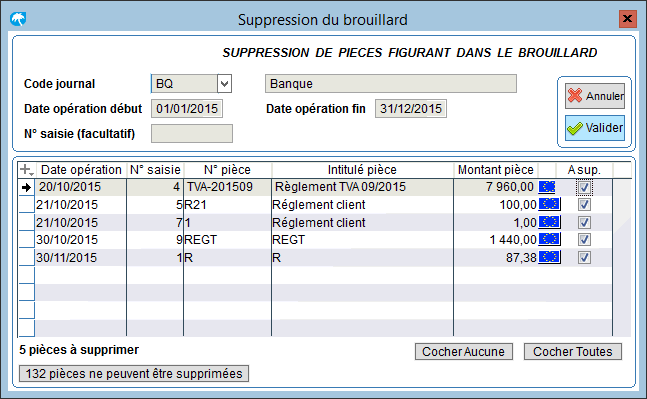Click the Montant pièce column header
The height and width of the screenshot is (399, 647).
(495, 170)
